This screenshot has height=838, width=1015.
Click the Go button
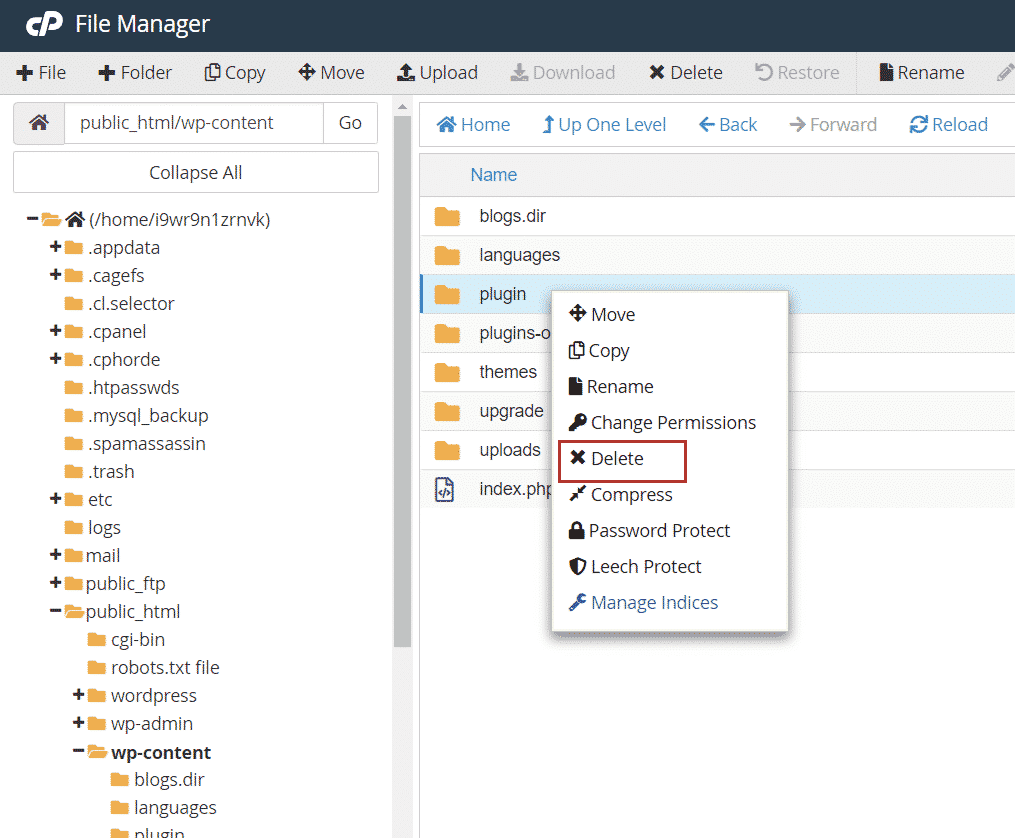pos(350,122)
